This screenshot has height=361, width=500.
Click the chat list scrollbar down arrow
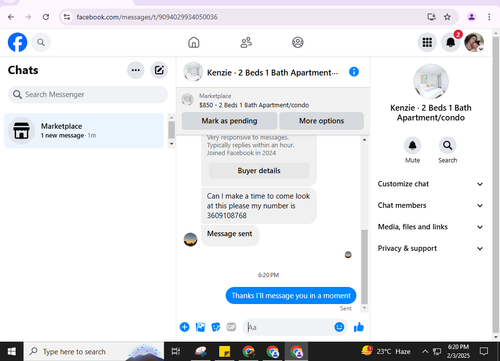pos(172,144)
